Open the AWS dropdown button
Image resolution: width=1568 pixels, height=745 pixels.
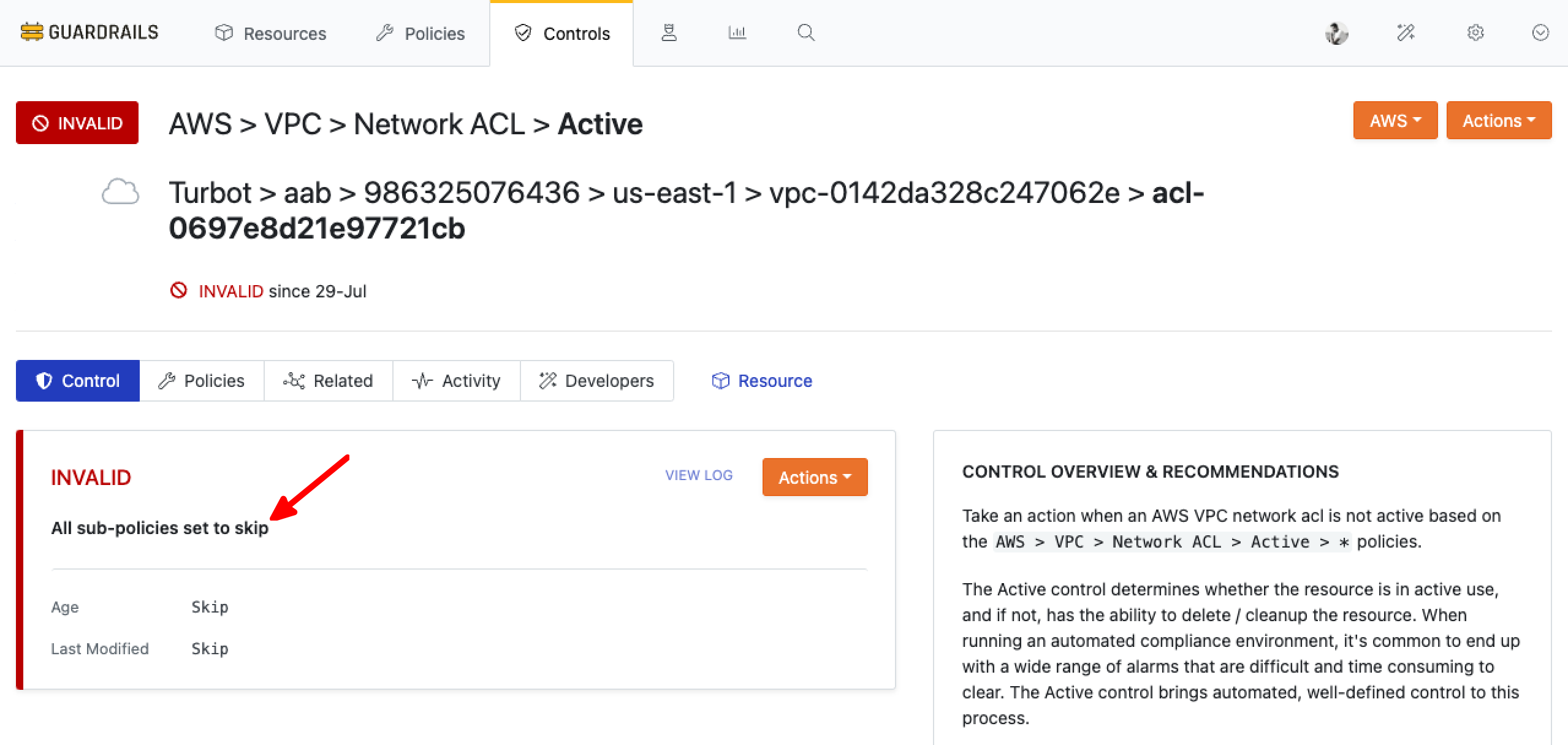point(1395,120)
